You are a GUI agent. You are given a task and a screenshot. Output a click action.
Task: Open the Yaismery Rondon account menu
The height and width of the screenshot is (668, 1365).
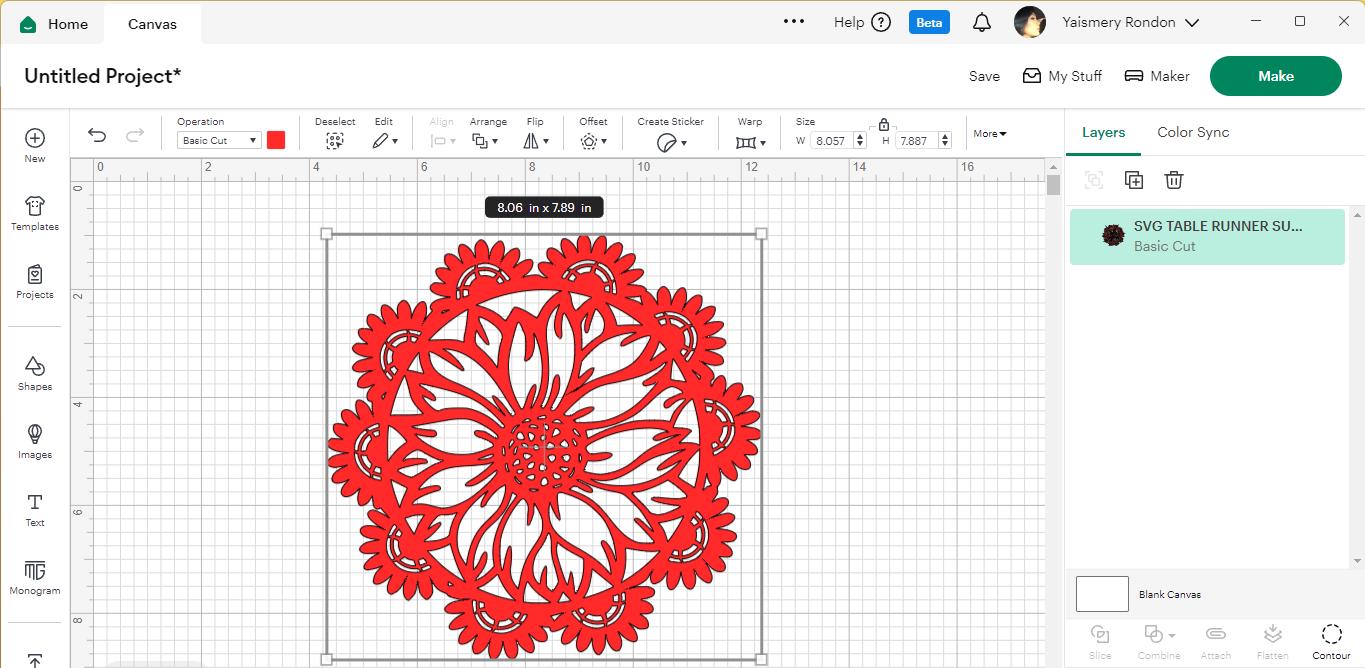coord(1107,22)
